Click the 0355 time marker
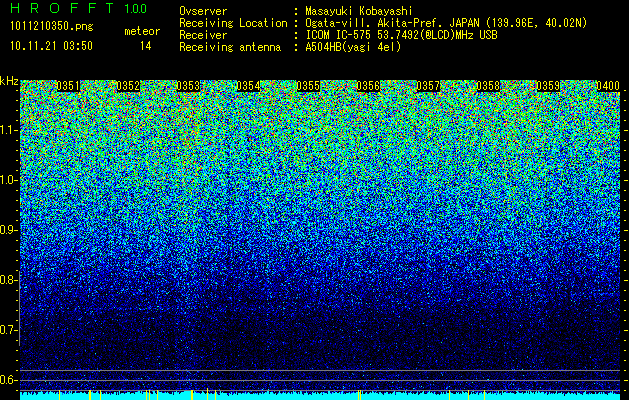Image resolution: width=629 pixels, height=400 pixels. click(x=308, y=86)
